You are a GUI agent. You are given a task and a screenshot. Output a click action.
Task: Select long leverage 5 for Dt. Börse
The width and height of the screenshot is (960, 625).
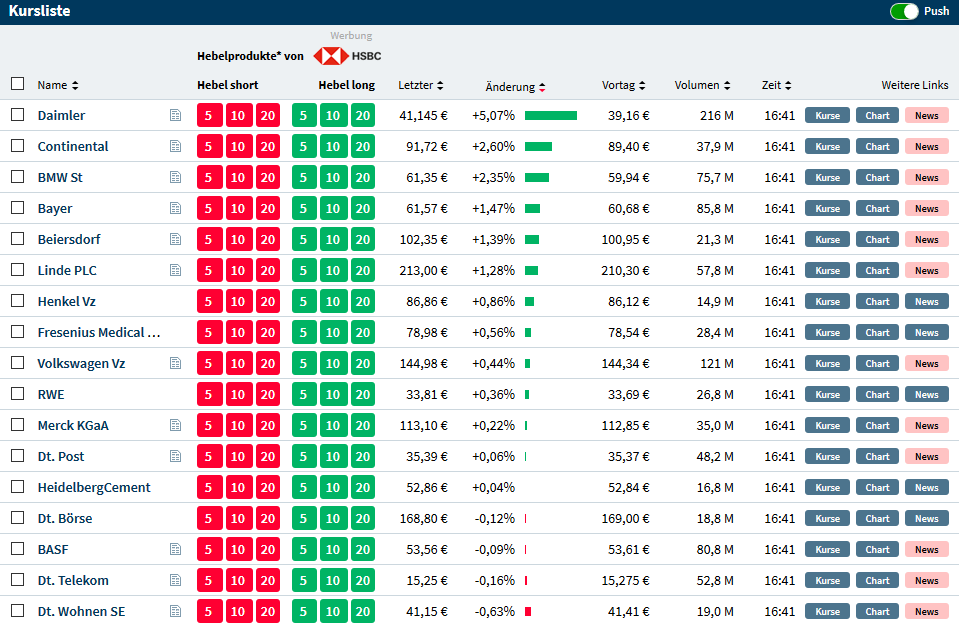point(304,518)
